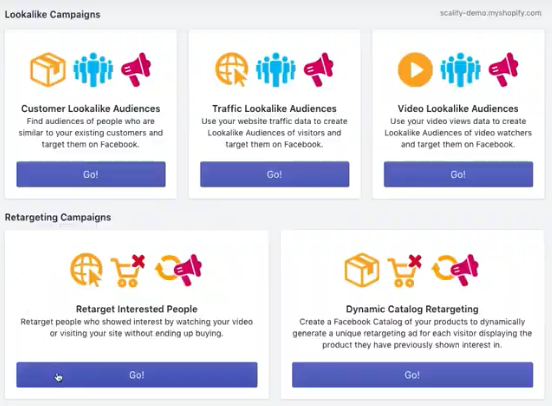
Task: Launch Traffic Lookalike Audiences via Go! button
Action: coord(275,174)
